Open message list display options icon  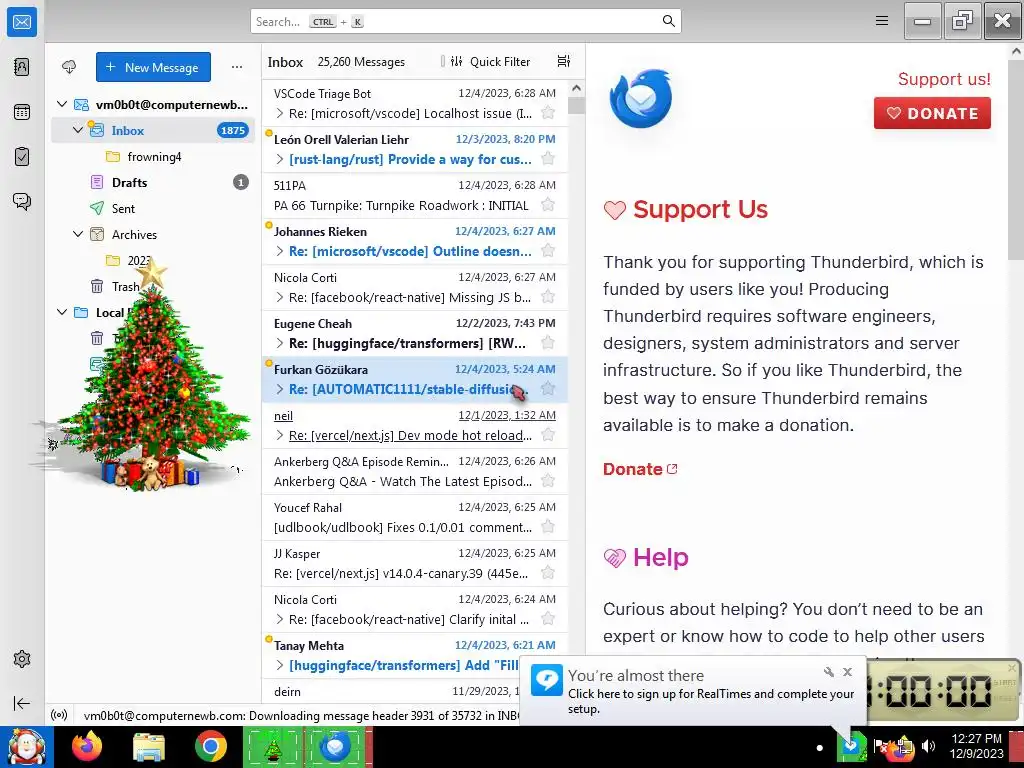coord(564,61)
